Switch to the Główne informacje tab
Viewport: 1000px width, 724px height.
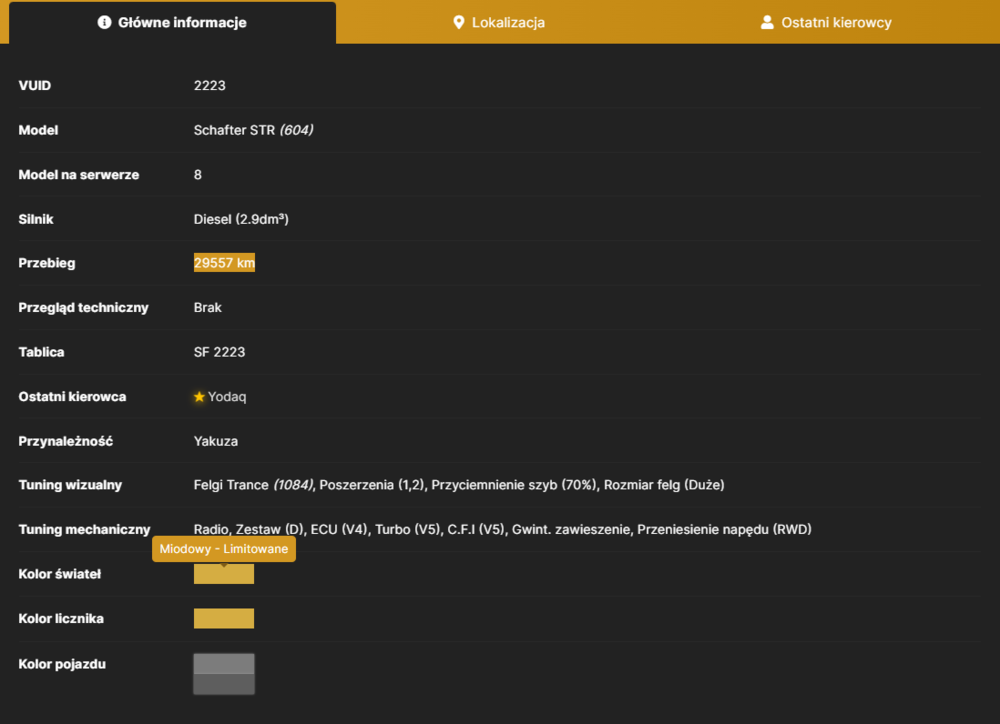pos(172,23)
